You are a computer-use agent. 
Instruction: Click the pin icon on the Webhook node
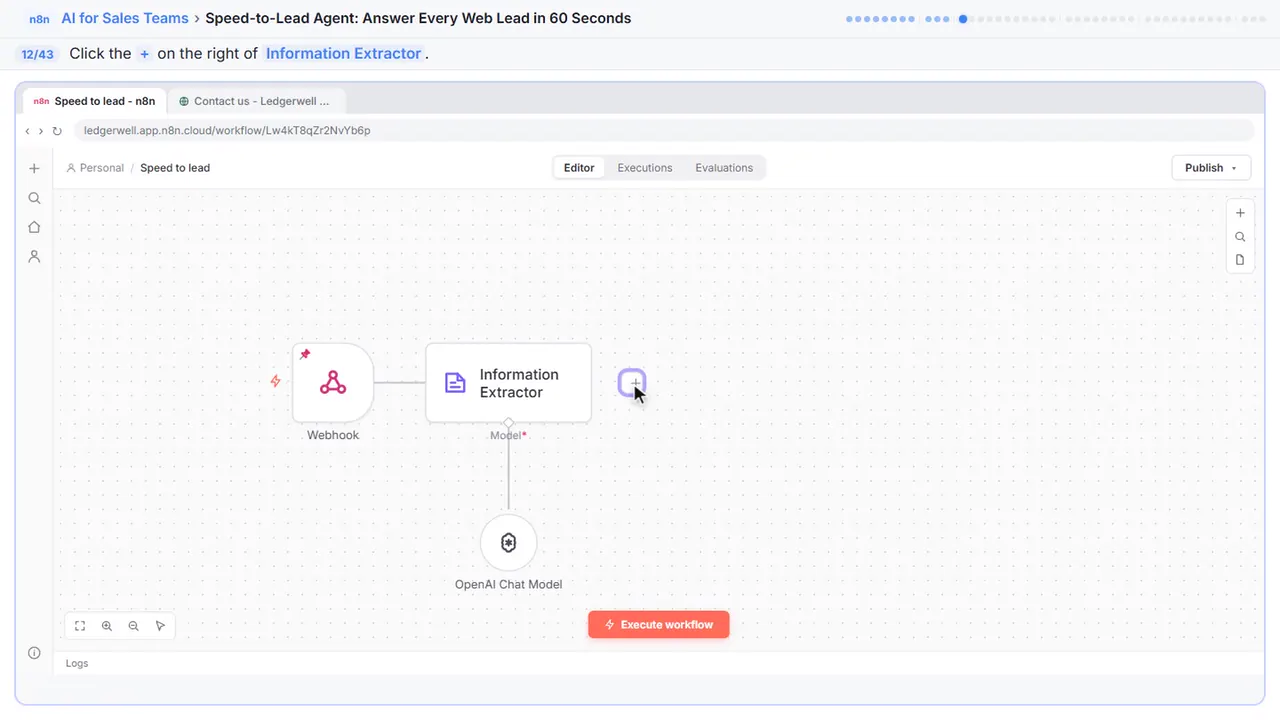(x=305, y=354)
